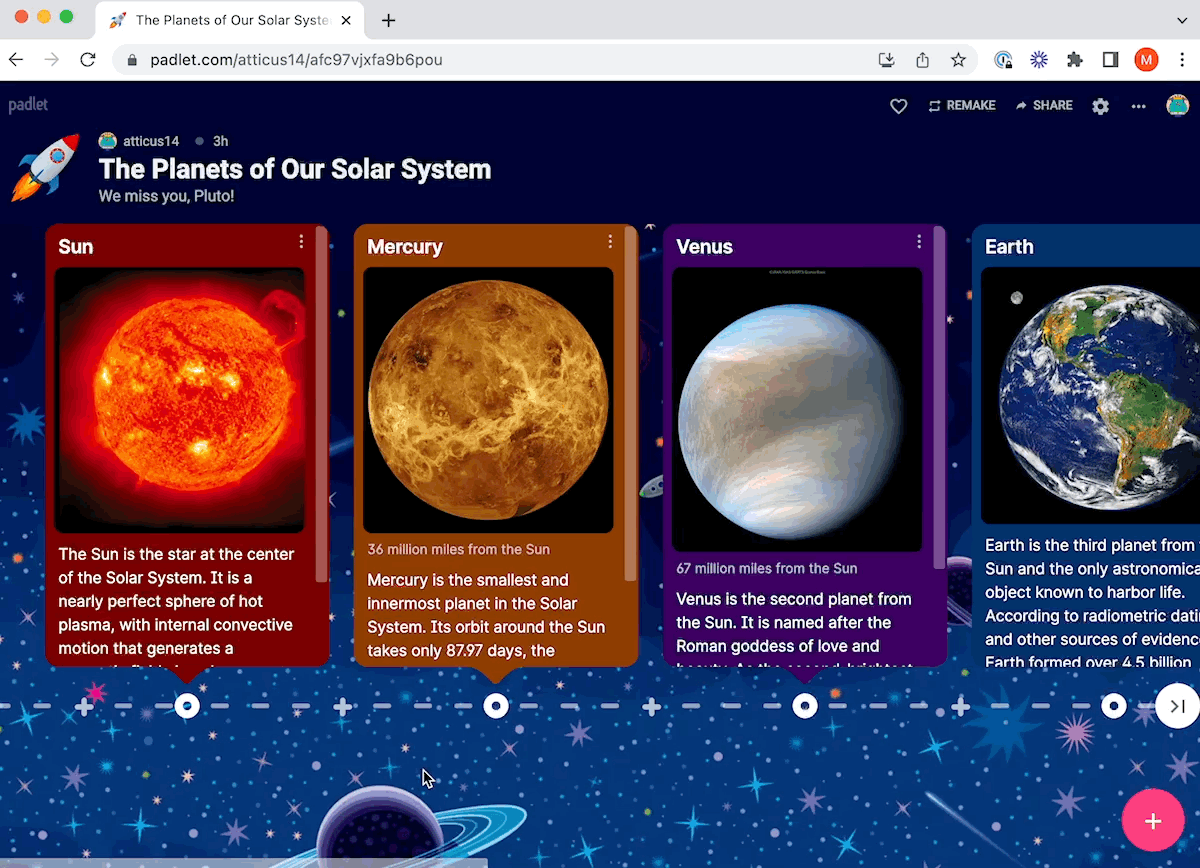Click the browser share page icon
Image resolution: width=1200 pixels, height=868 pixels.
pyautogui.click(x=922, y=60)
